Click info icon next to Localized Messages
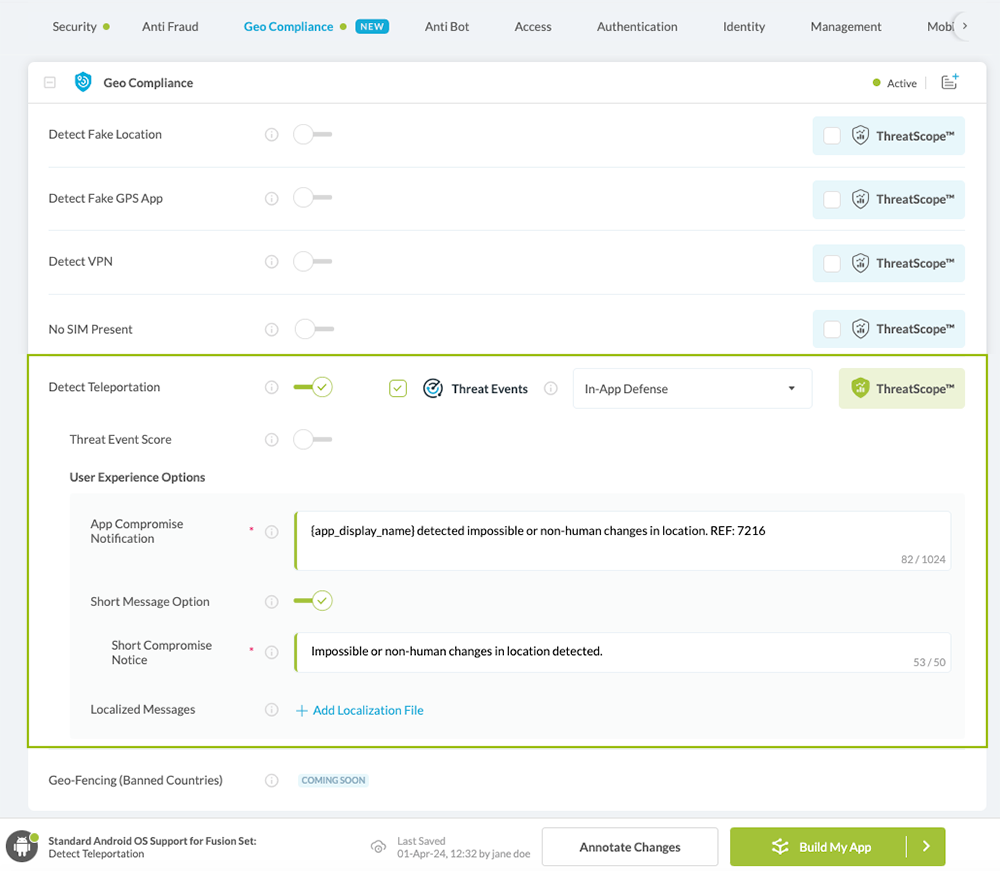This screenshot has width=1000, height=871. pos(271,710)
